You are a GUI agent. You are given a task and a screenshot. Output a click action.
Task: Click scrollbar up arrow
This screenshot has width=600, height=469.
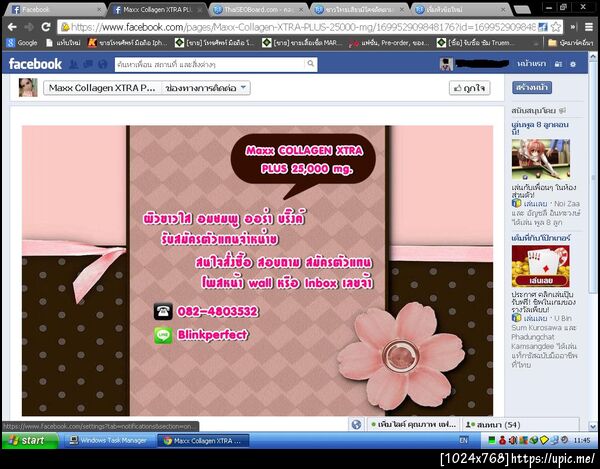click(x=593, y=57)
